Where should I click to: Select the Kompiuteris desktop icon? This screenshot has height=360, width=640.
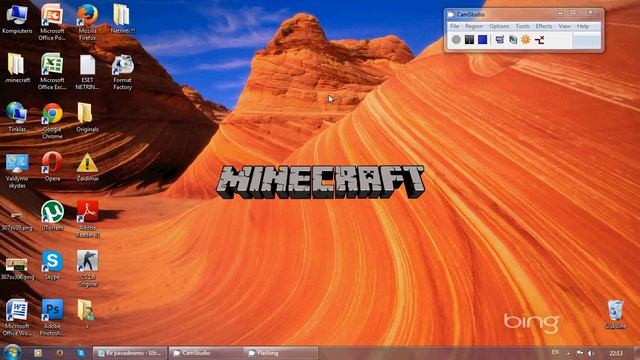[17, 19]
